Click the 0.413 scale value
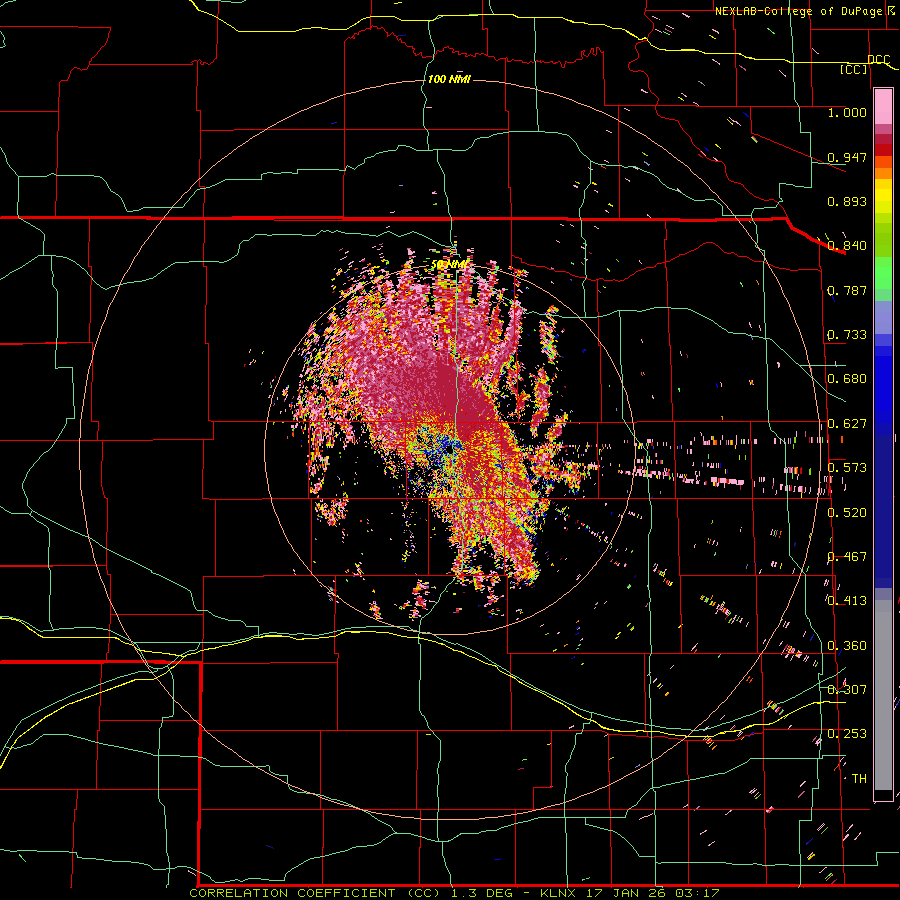 [847, 601]
